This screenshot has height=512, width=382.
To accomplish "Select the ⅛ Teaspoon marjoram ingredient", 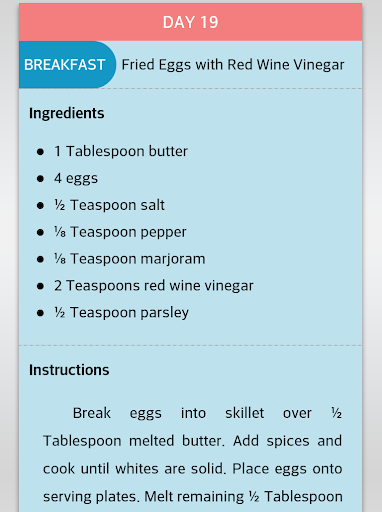I will point(130,259).
